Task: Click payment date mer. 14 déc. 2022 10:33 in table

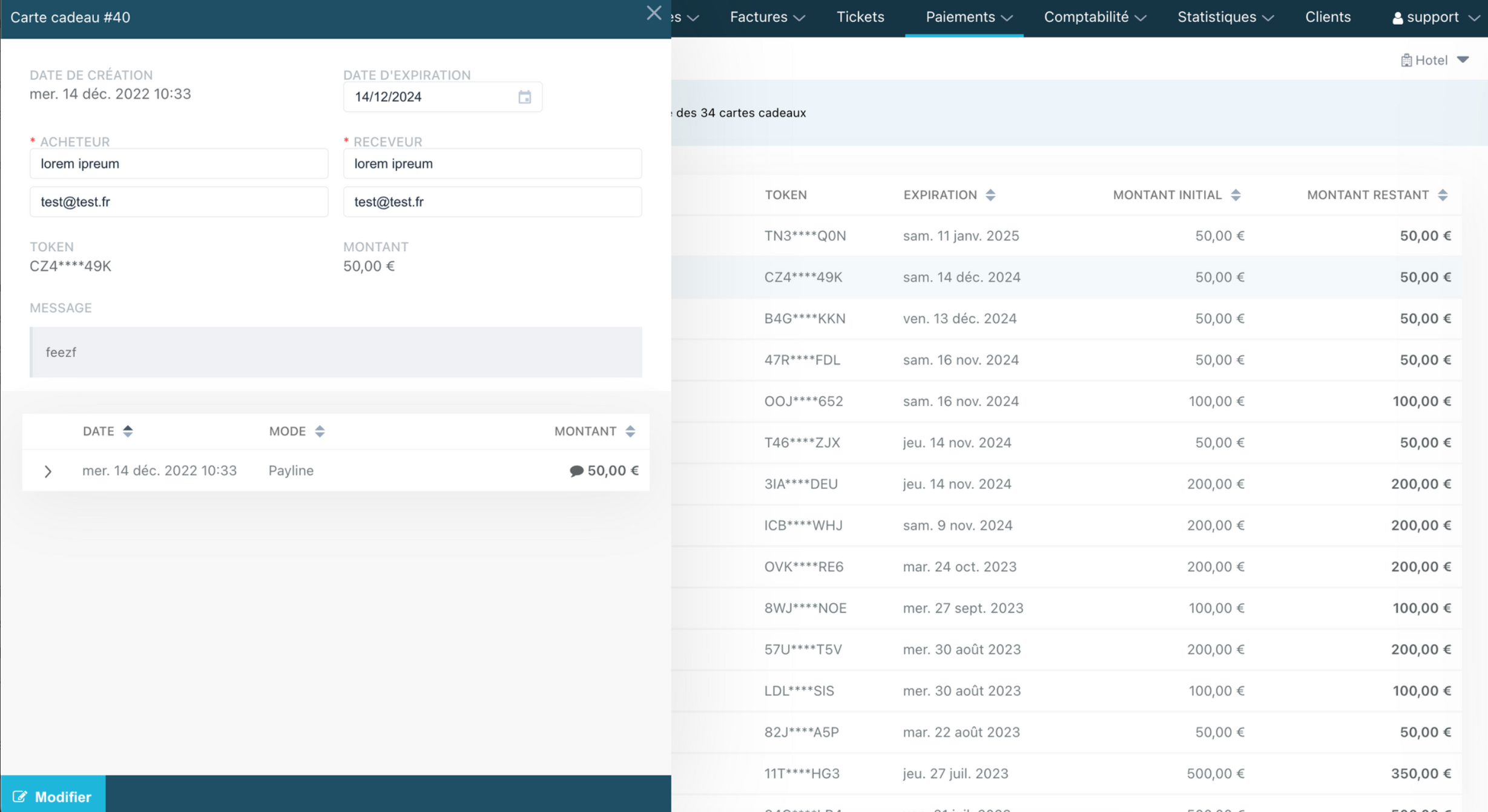Action: [160, 471]
